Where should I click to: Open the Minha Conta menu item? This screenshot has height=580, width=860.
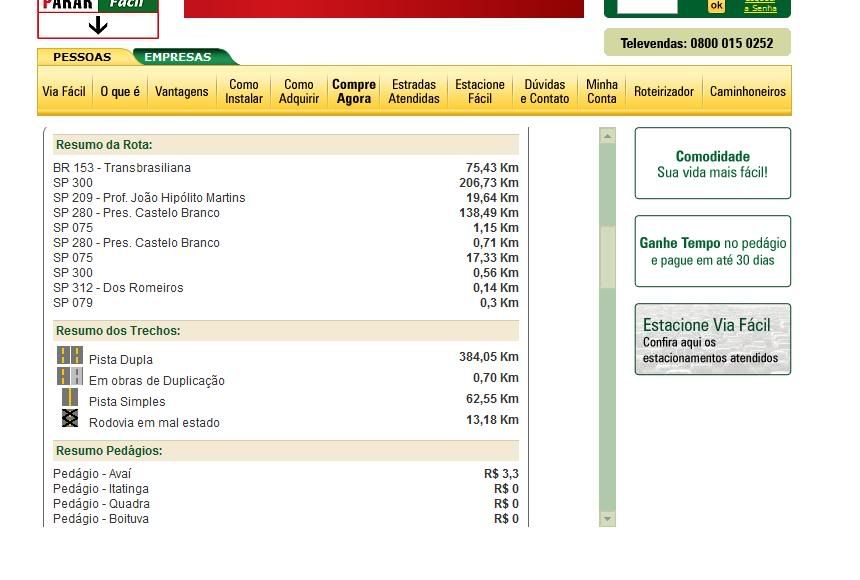(x=602, y=91)
